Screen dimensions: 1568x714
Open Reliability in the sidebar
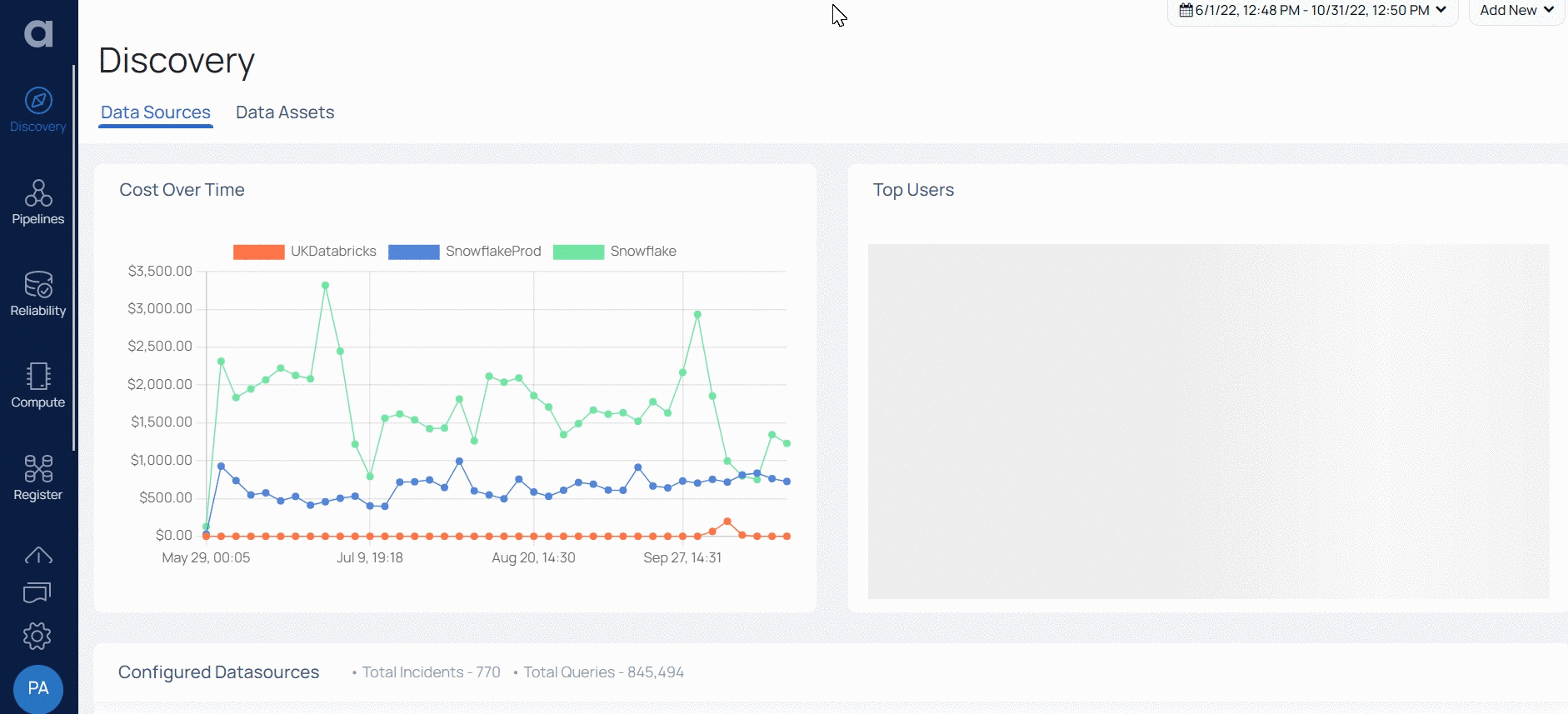point(38,294)
